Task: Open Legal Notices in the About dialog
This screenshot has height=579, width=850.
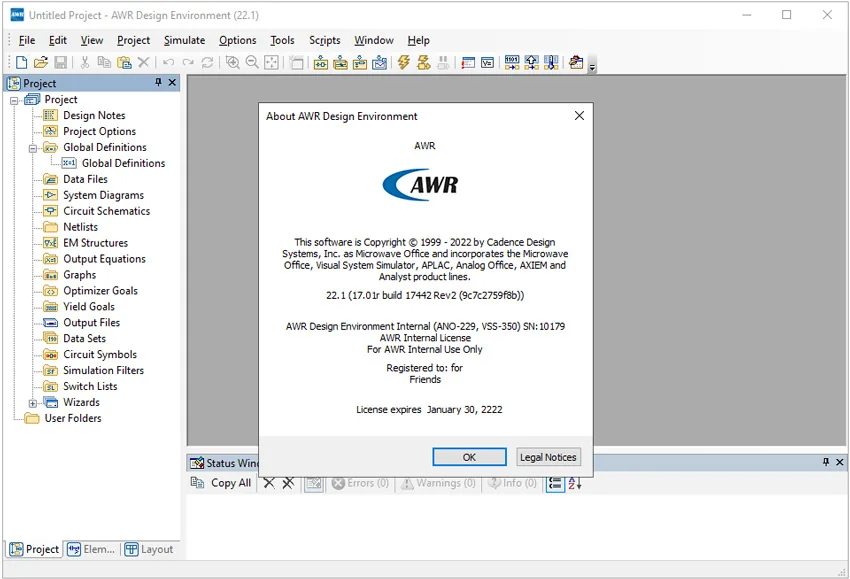Action: 548,457
